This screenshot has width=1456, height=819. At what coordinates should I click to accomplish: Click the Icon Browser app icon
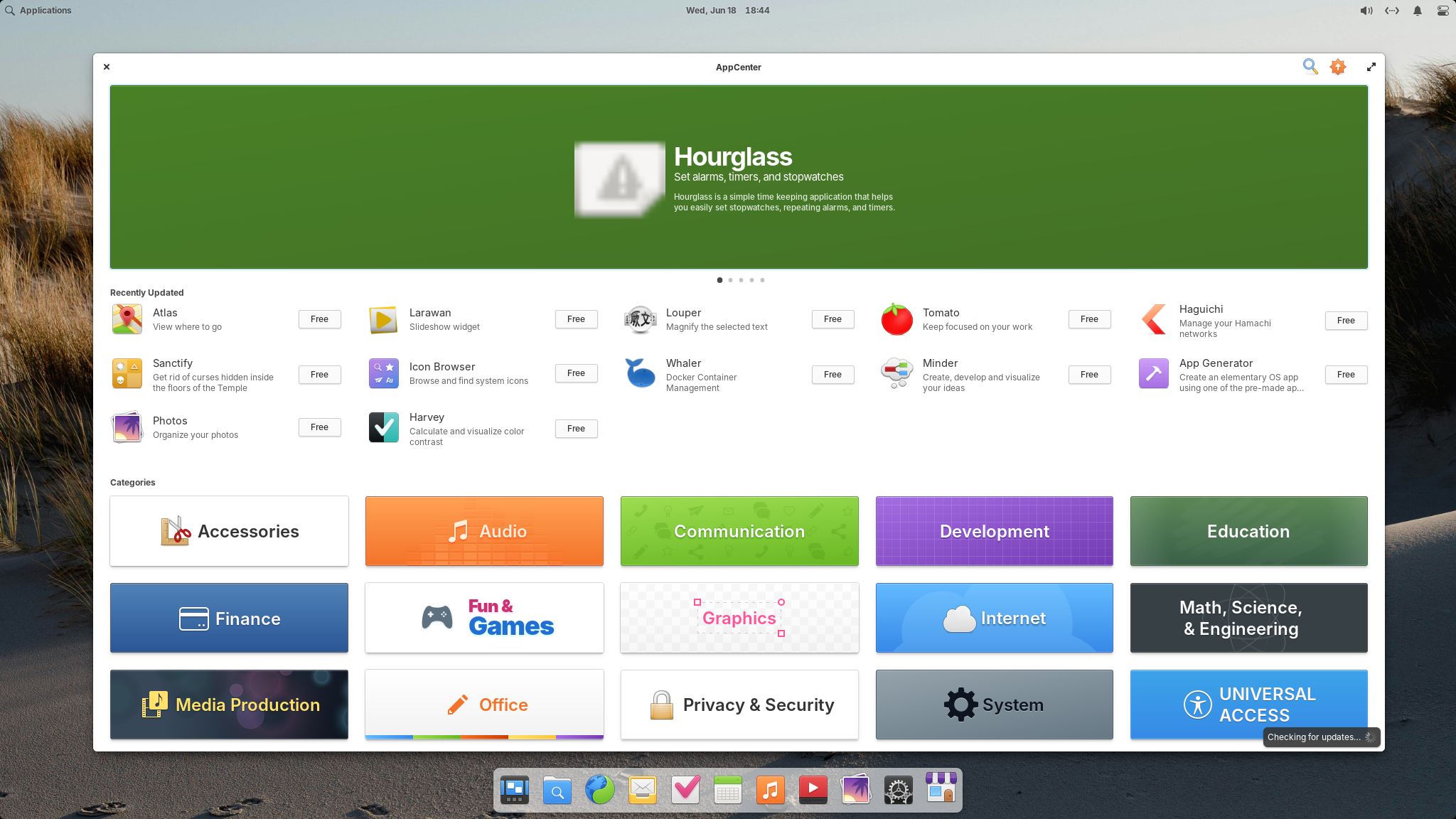click(x=384, y=373)
